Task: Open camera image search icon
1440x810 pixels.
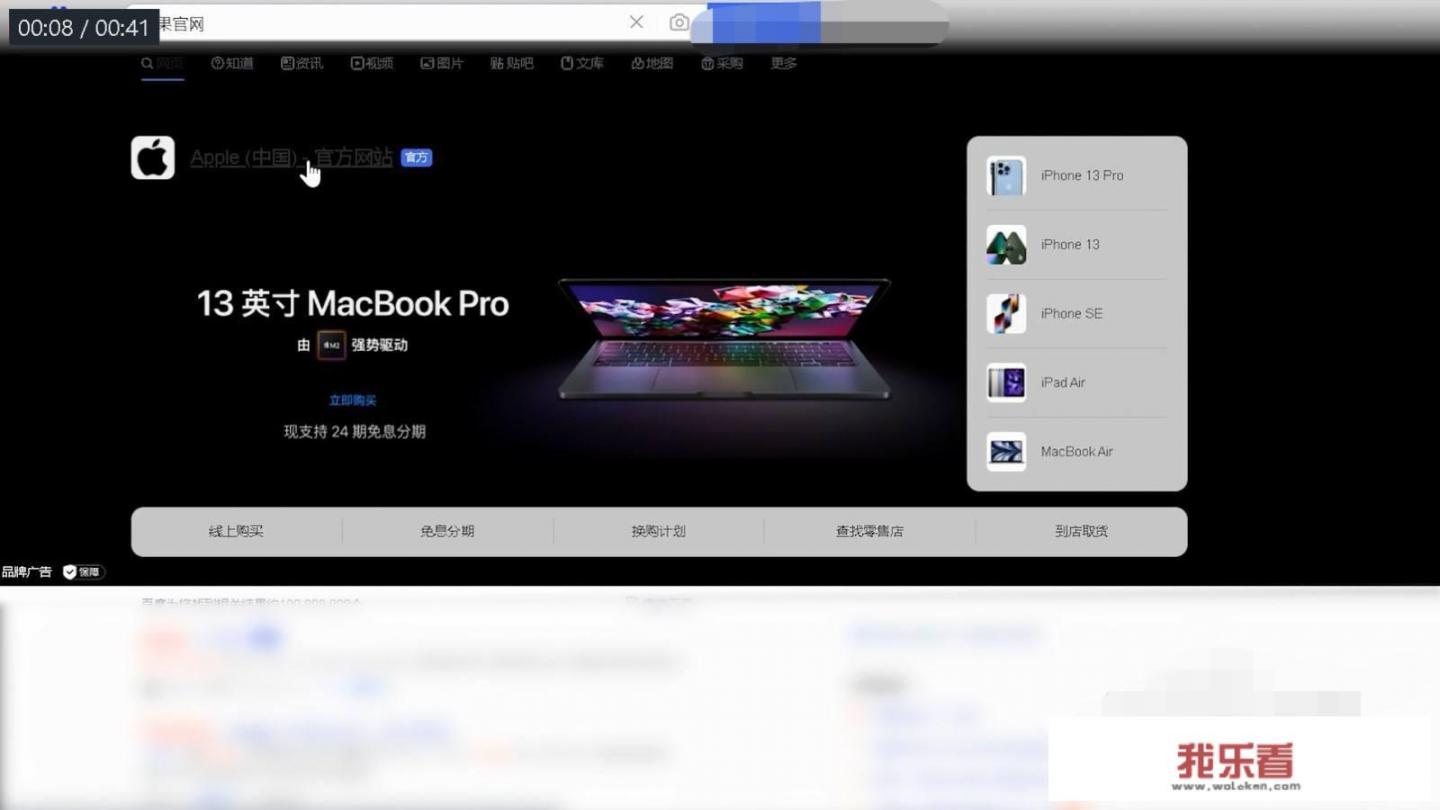Action: 679,22
